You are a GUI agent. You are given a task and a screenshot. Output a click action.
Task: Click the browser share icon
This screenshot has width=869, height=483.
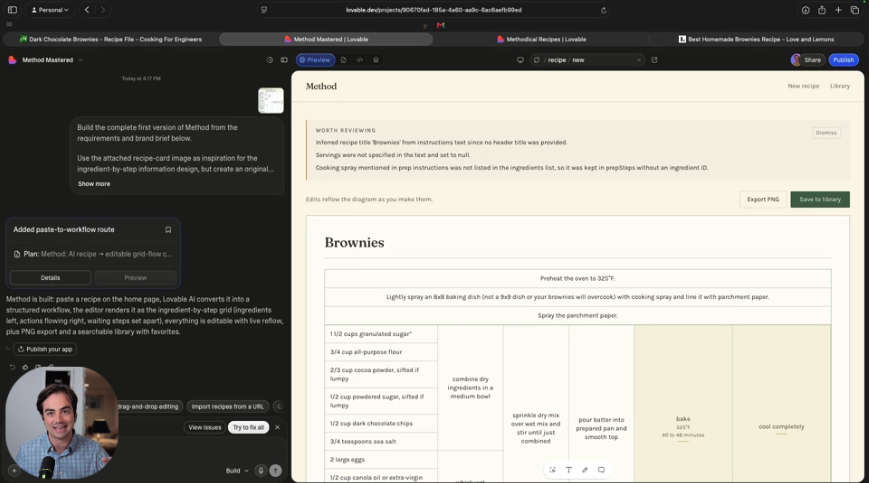point(822,10)
